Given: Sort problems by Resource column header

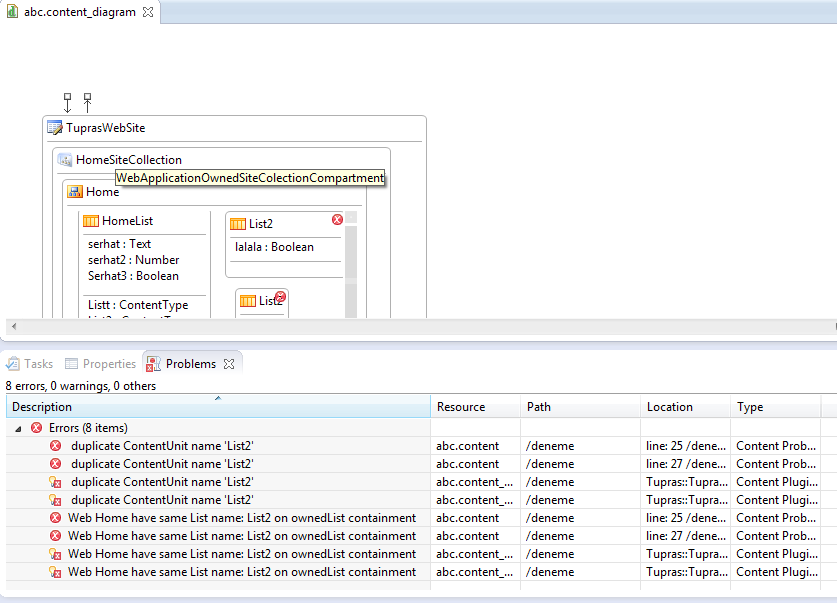Looking at the screenshot, I should [460, 407].
